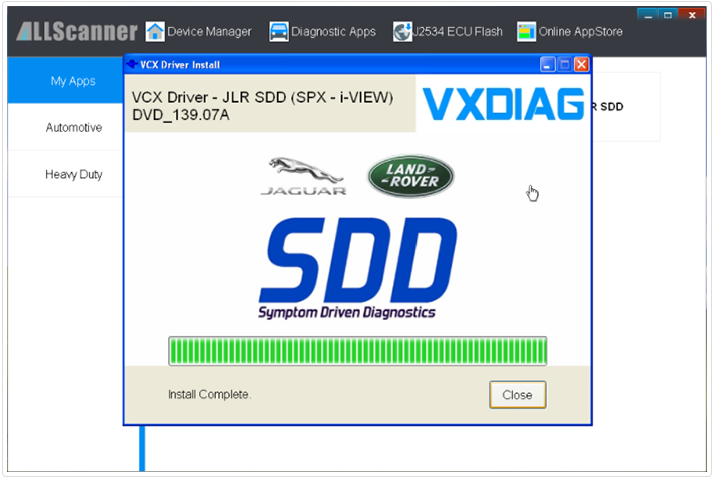Click the Diagnostic Apps car icon
The height and width of the screenshot is (478, 712).
coord(278,32)
